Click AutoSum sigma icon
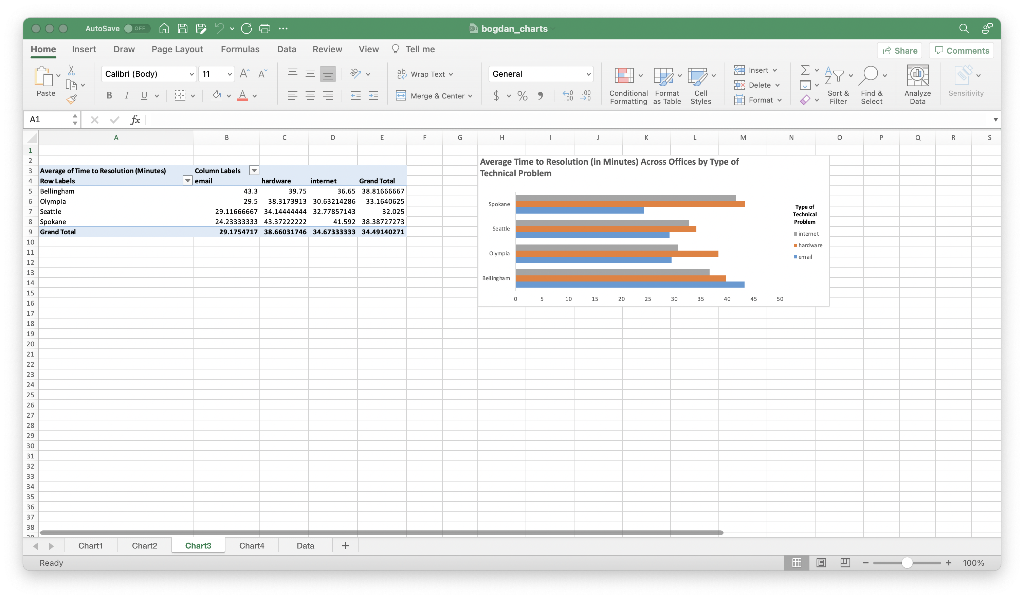 [805, 70]
